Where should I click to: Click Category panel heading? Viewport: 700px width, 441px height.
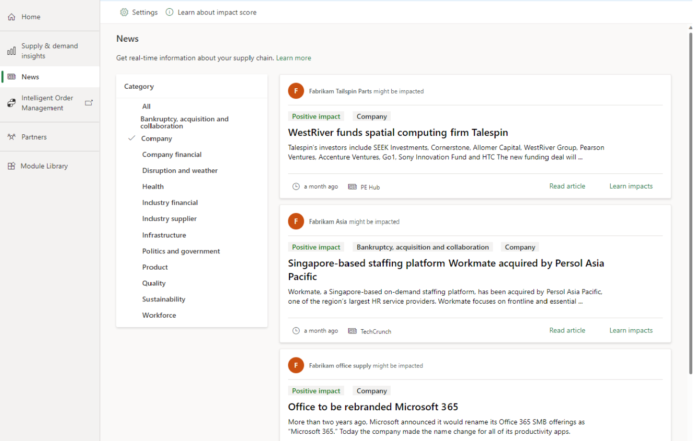click(x=139, y=87)
